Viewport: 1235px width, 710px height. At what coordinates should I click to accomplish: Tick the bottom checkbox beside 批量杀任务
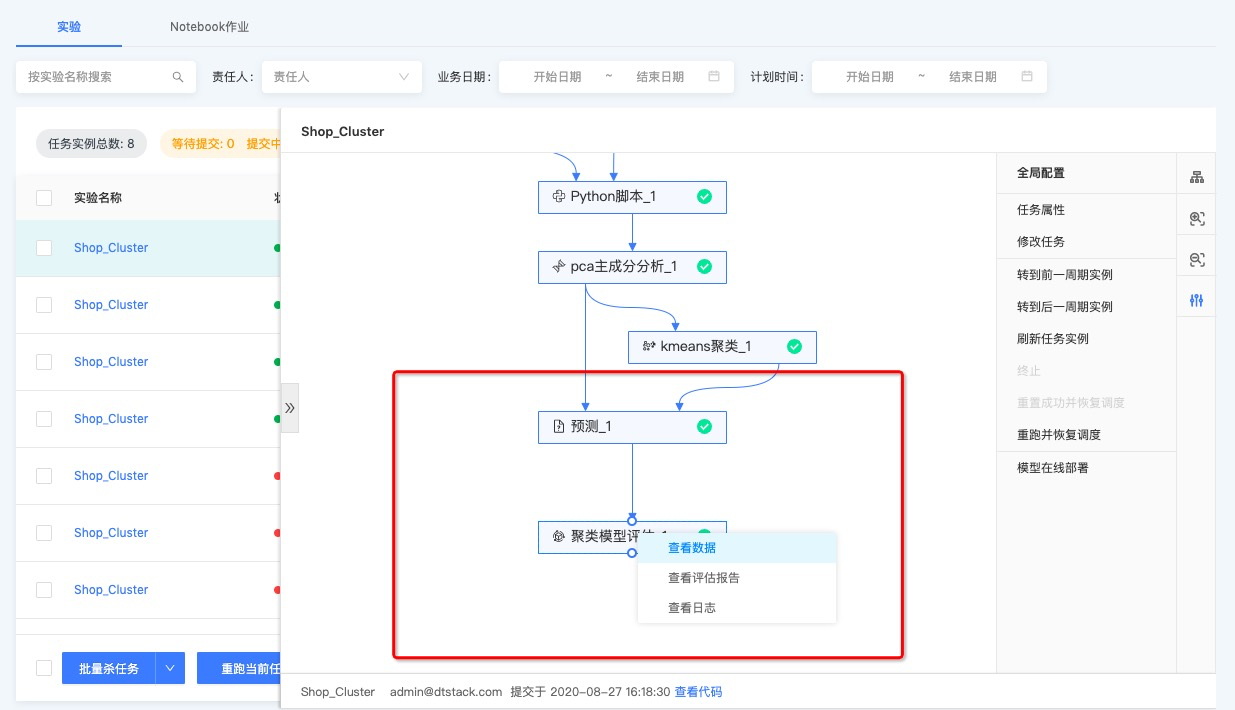point(44,668)
